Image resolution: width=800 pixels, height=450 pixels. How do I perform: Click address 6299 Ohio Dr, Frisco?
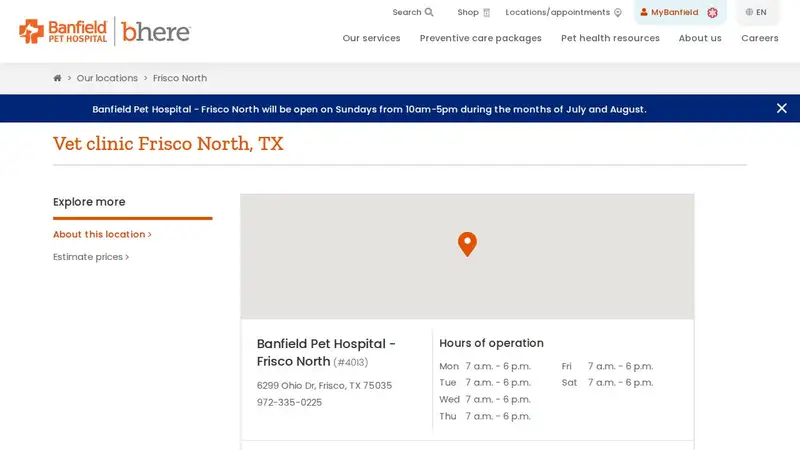pyautogui.click(x=324, y=385)
